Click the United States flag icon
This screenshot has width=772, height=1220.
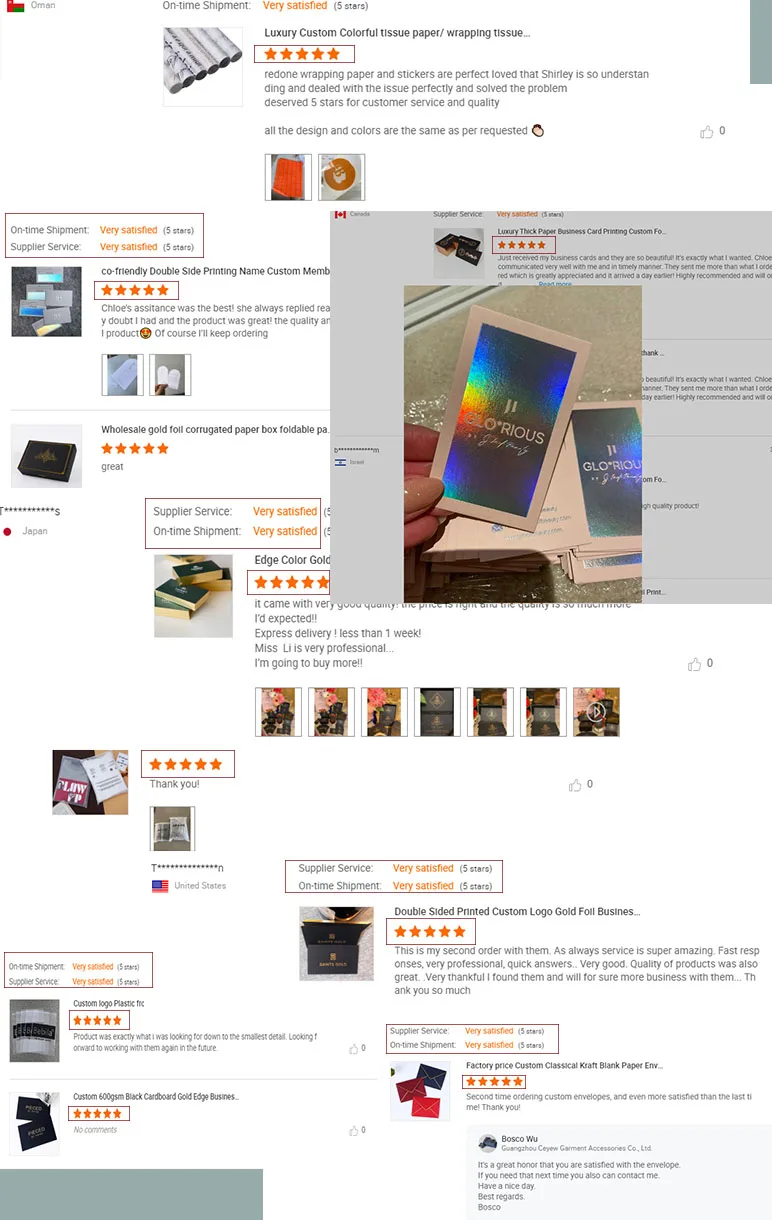pyautogui.click(x=160, y=886)
